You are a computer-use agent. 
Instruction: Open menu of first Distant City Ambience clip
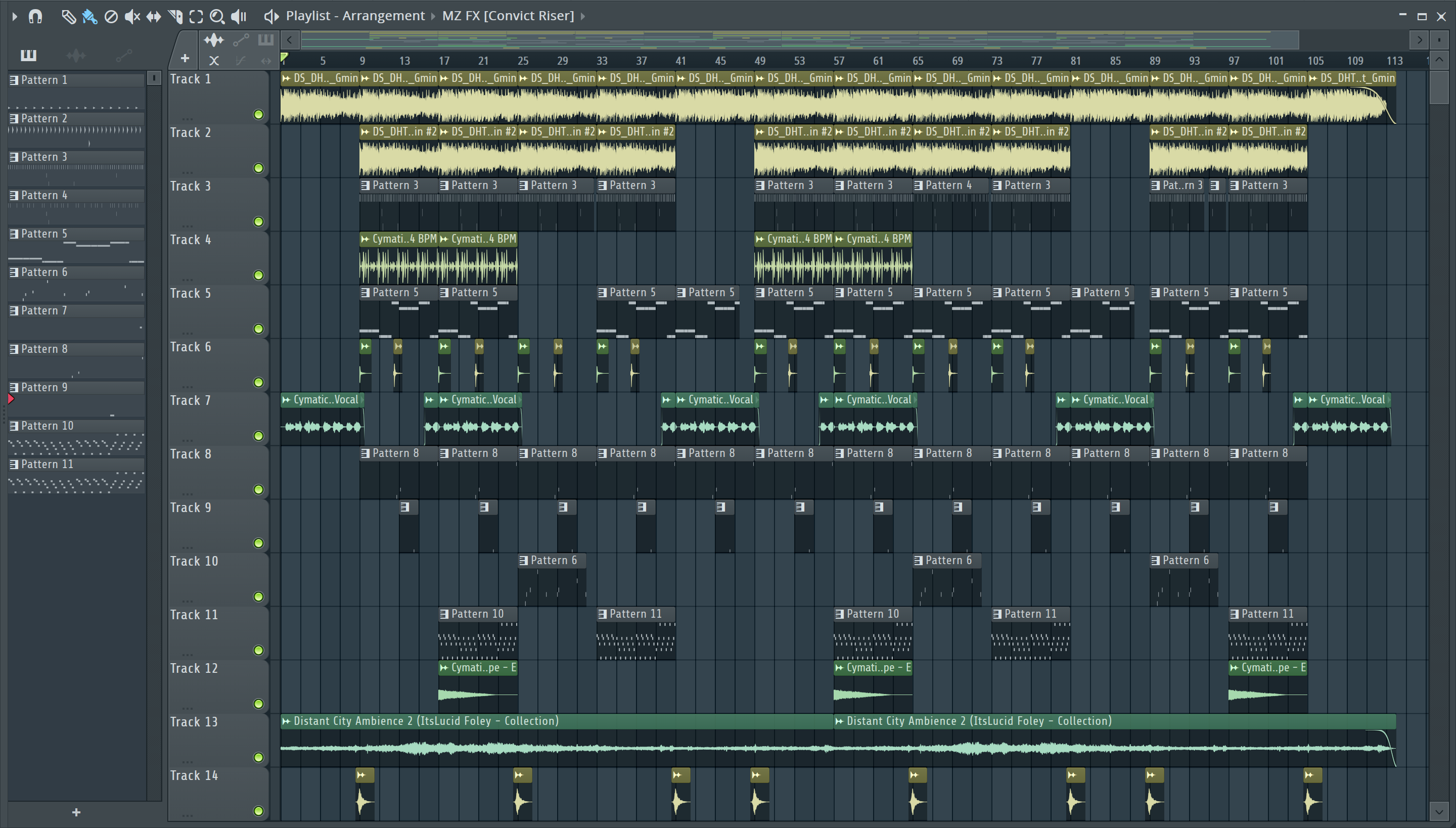coord(287,721)
